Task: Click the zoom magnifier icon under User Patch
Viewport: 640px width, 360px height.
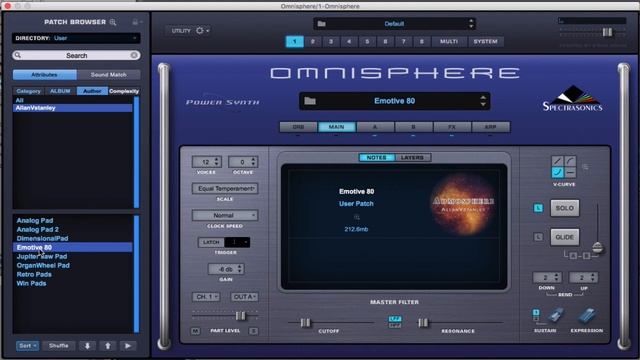Action: click(x=356, y=217)
